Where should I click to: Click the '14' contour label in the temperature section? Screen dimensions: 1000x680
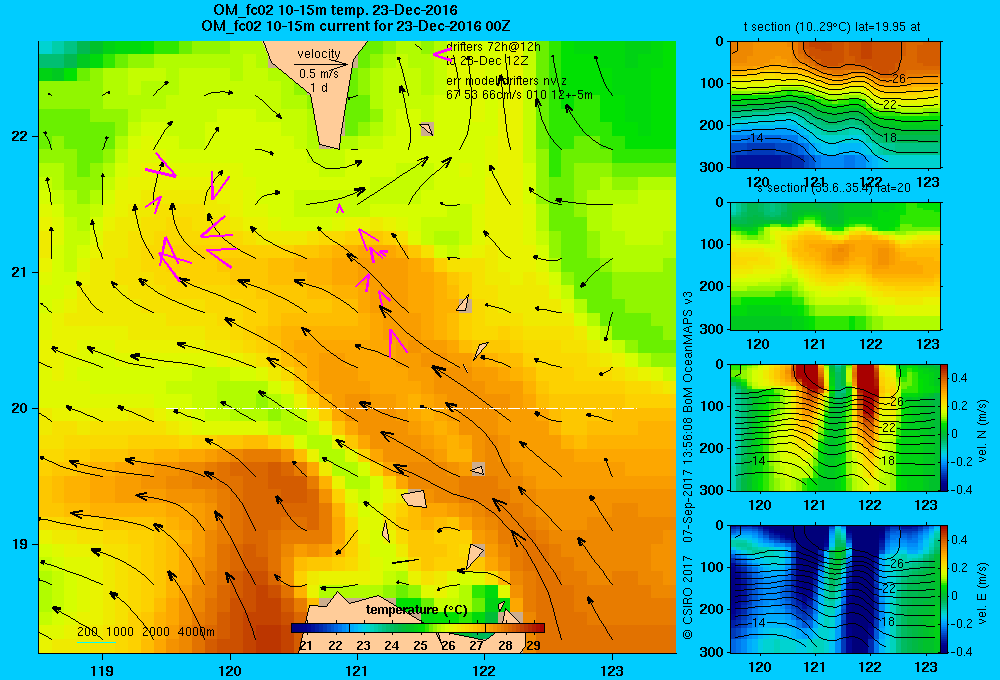click(756, 138)
